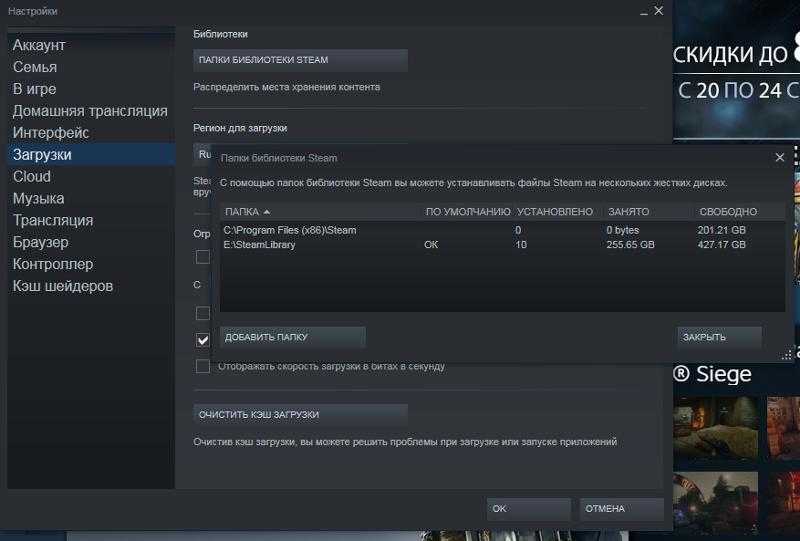Click the 427.17 GB free space cell
Image resolution: width=800 pixels, height=541 pixels.
(x=721, y=245)
